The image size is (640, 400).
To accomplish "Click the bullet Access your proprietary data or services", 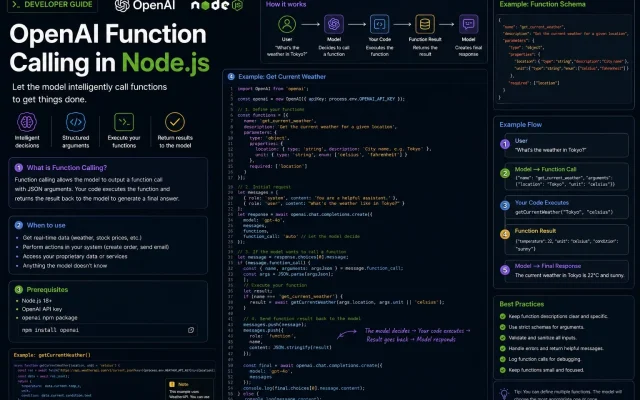I will pyautogui.click(x=75, y=256).
